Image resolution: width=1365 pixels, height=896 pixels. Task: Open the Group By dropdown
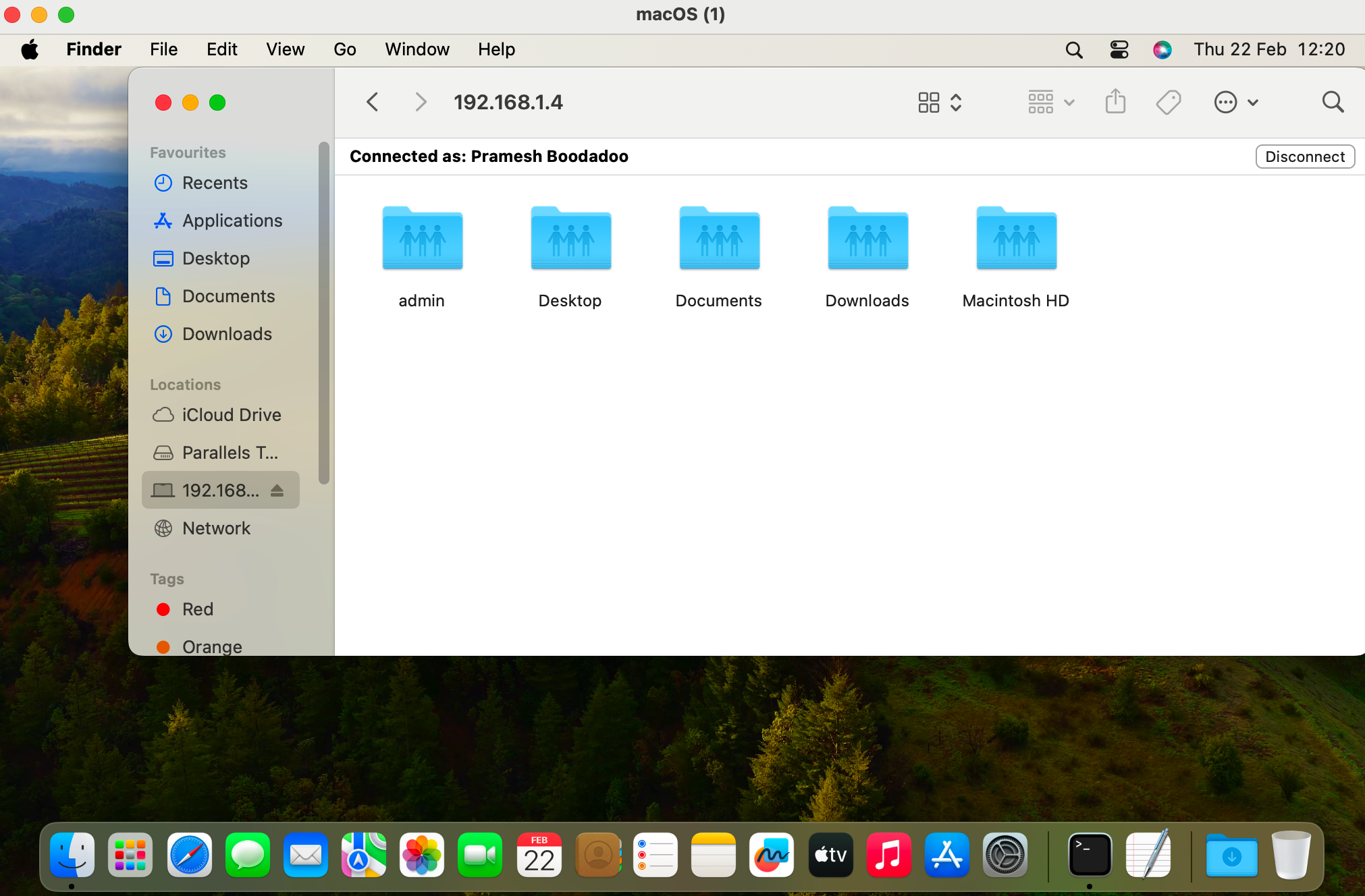(1051, 103)
